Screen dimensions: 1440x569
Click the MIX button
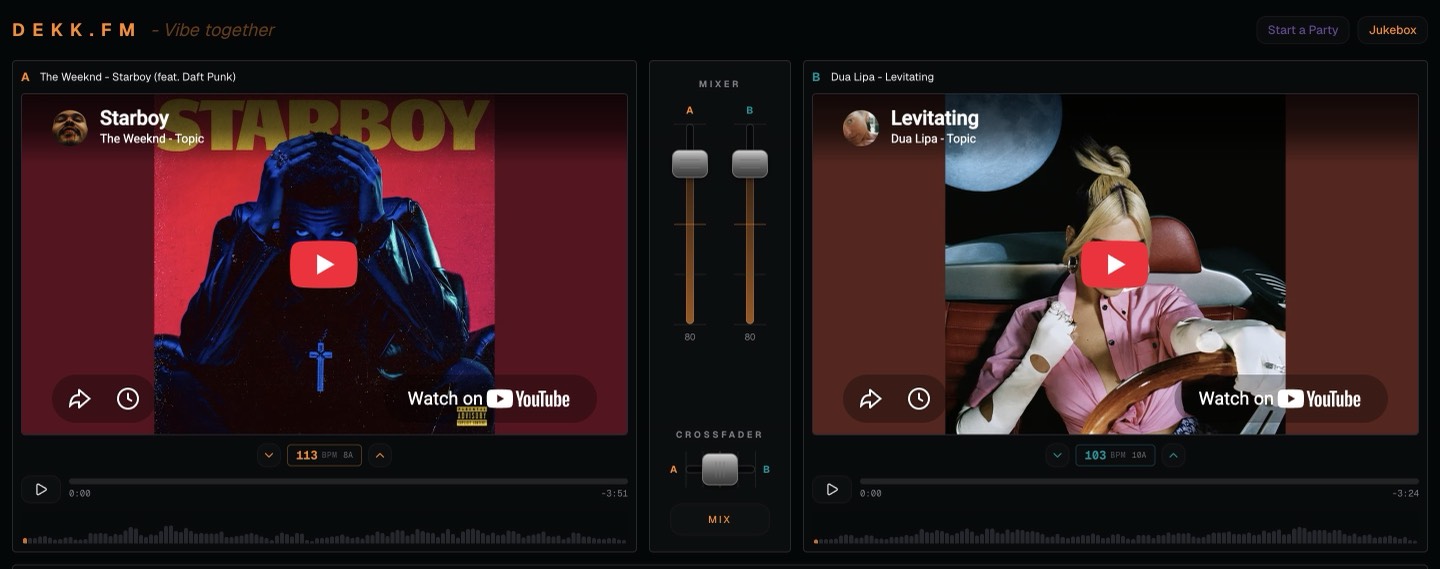point(720,520)
